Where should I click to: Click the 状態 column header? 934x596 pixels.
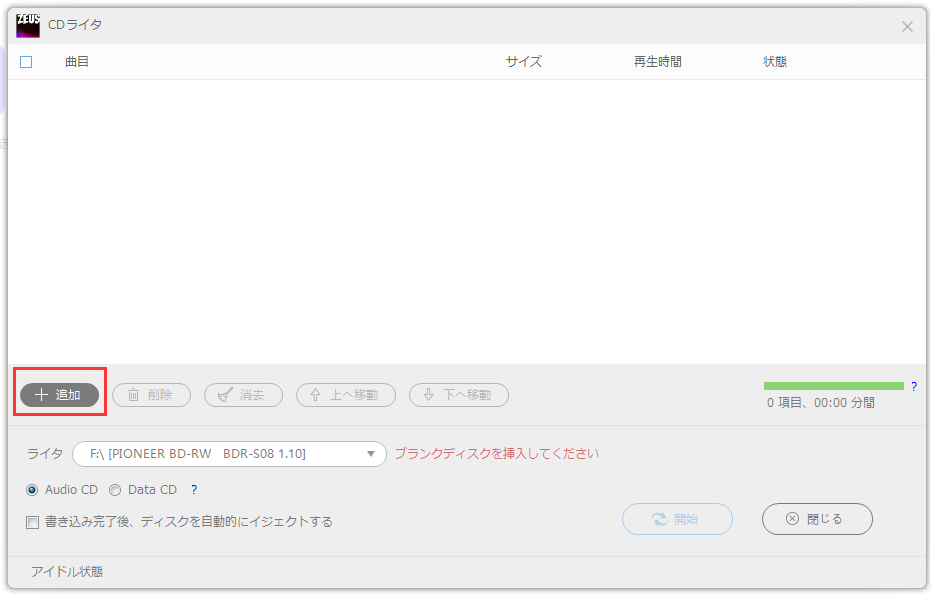point(775,61)
